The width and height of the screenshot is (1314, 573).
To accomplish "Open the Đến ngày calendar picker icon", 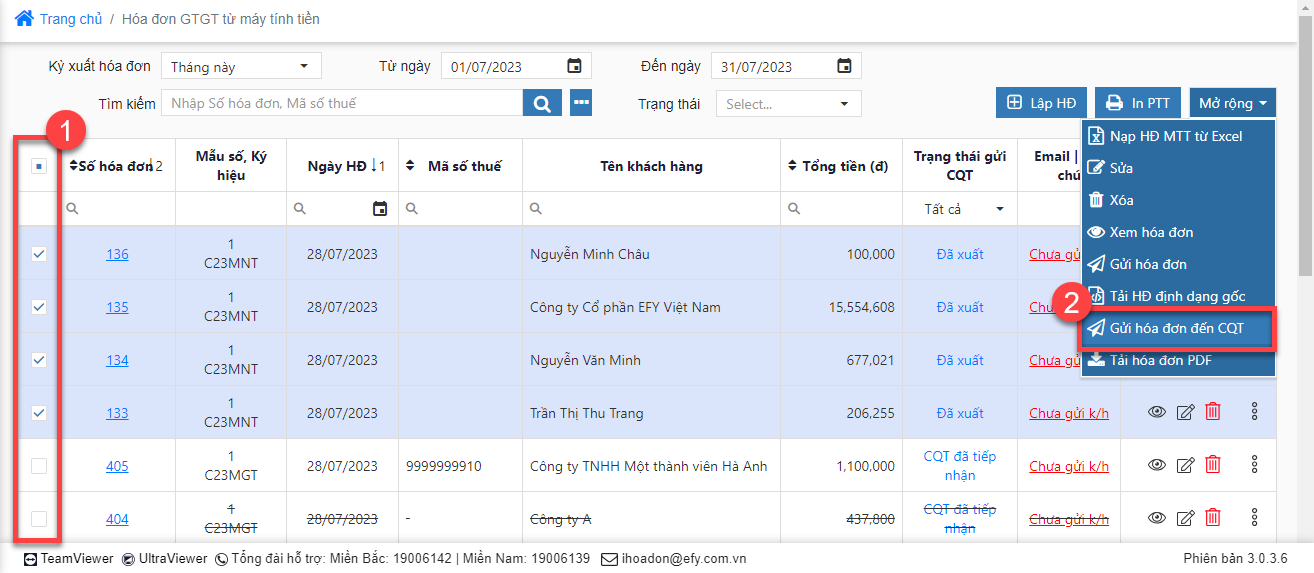I will click(844, 66).
